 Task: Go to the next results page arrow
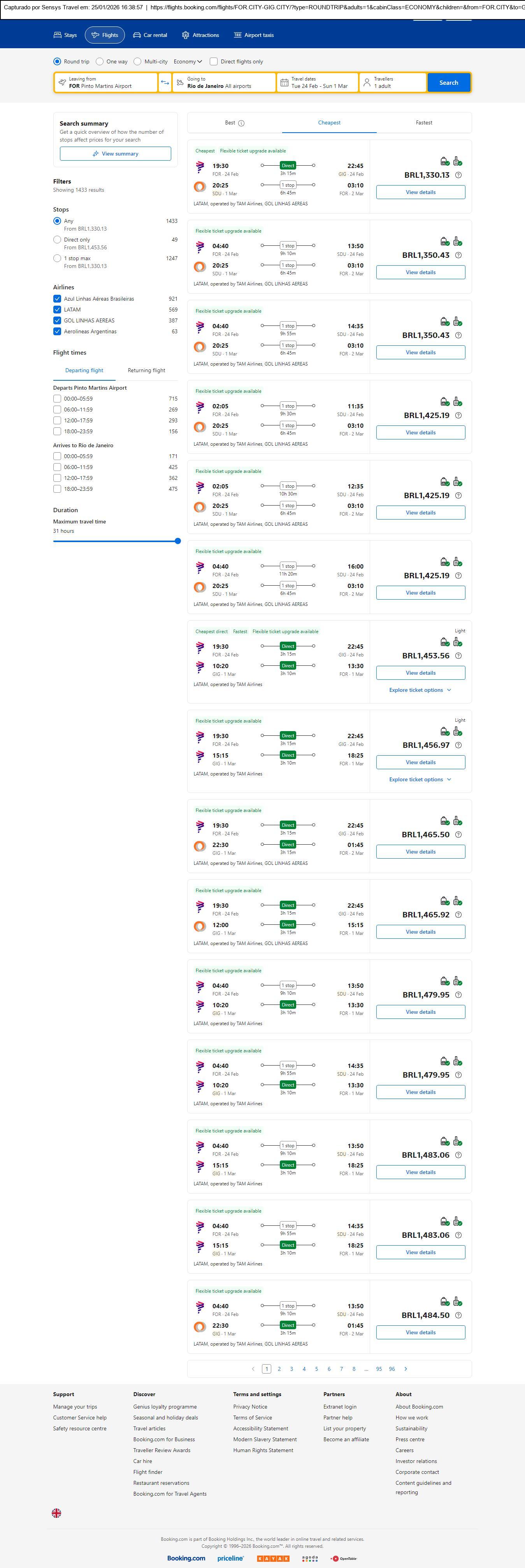coord(406,1369)
